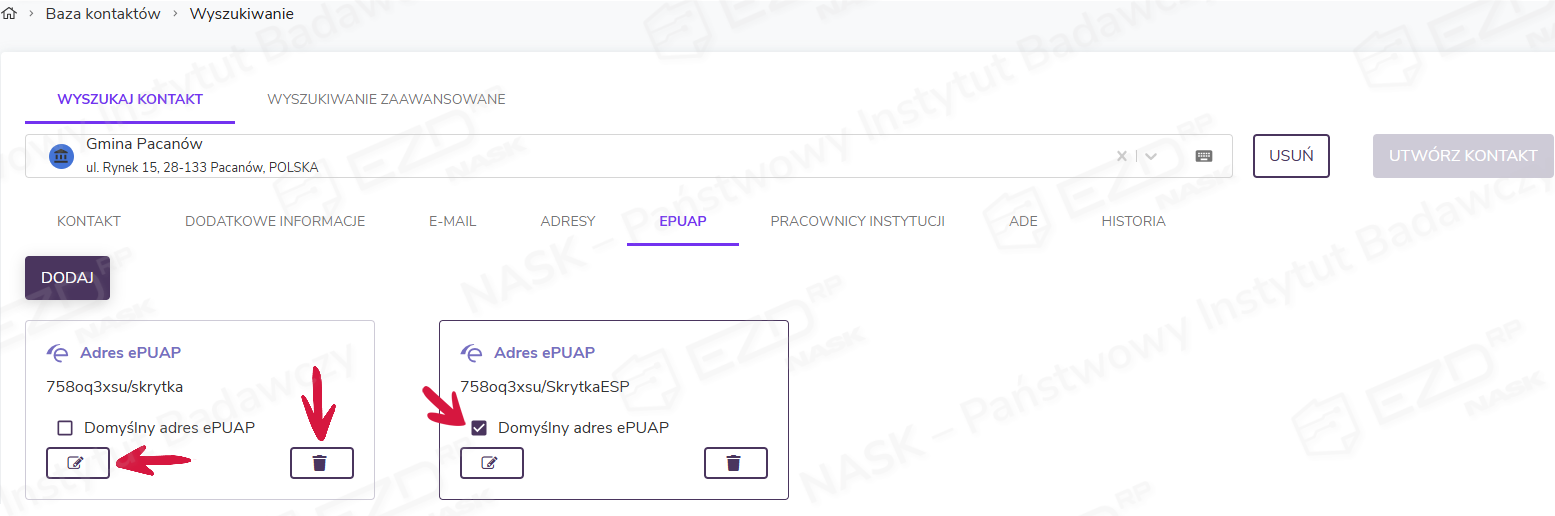Go to the Historia tab

(x=1133, y=221)
